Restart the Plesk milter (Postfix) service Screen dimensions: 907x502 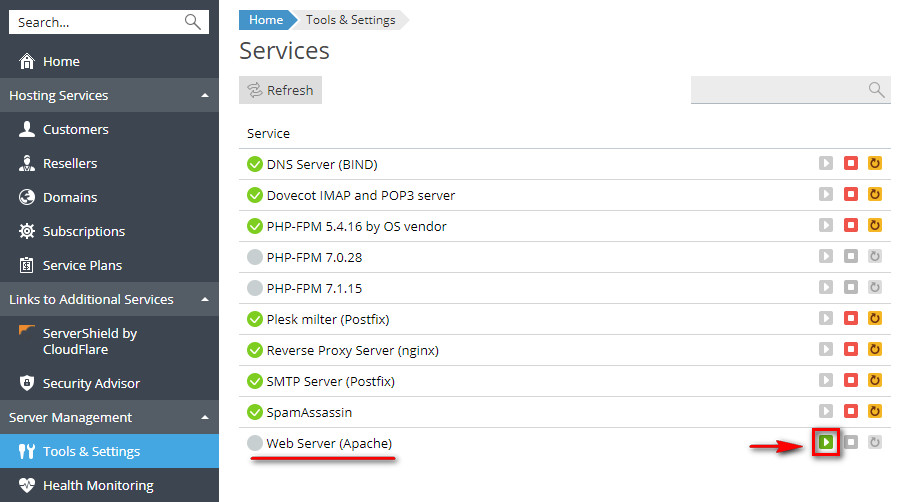click(875, 318)
